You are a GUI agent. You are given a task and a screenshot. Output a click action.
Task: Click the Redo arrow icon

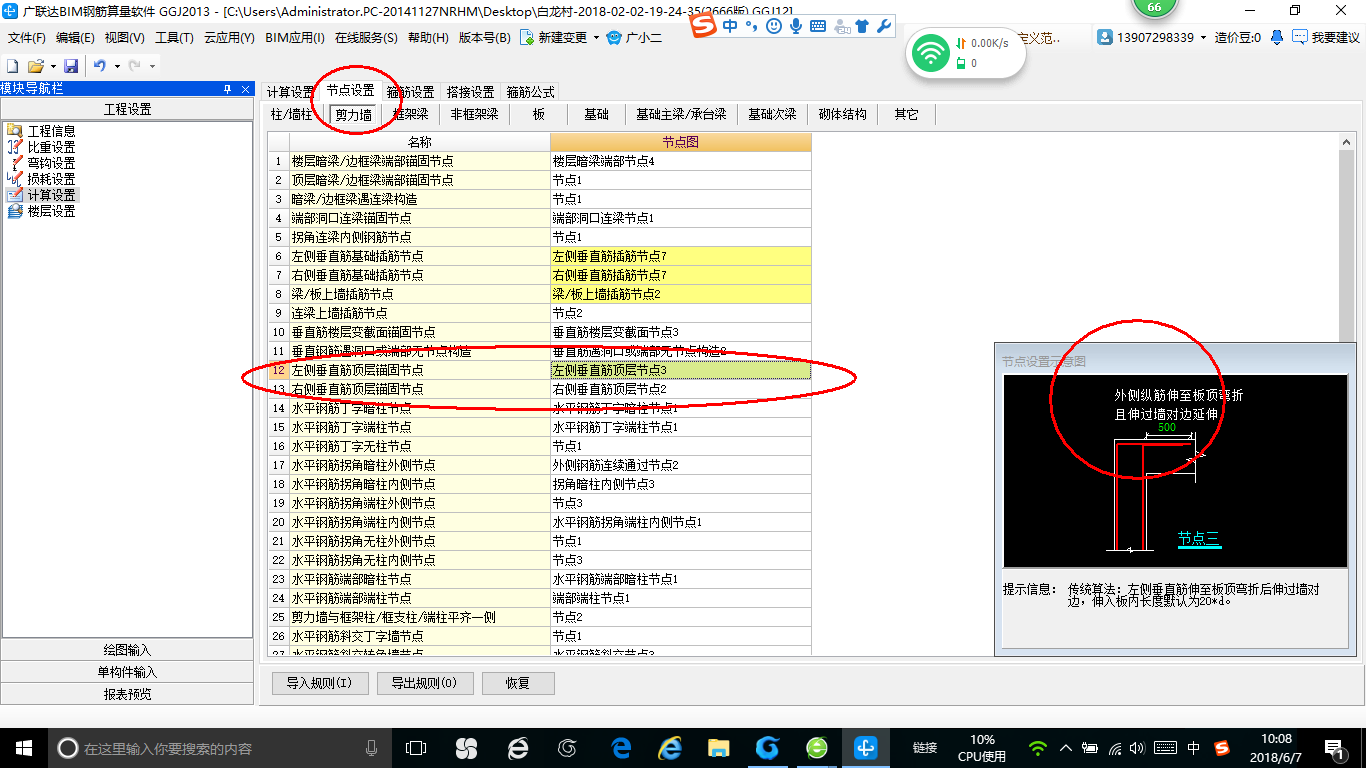[x=134, y=65]
